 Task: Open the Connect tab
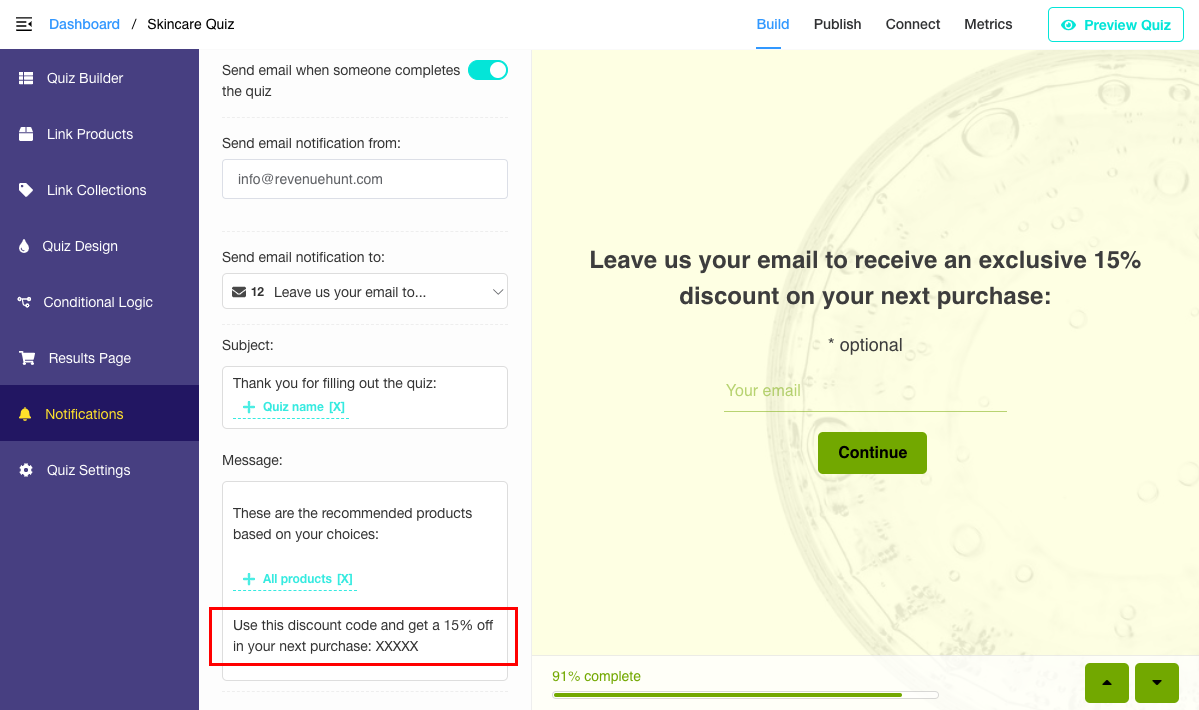[912, 24]
